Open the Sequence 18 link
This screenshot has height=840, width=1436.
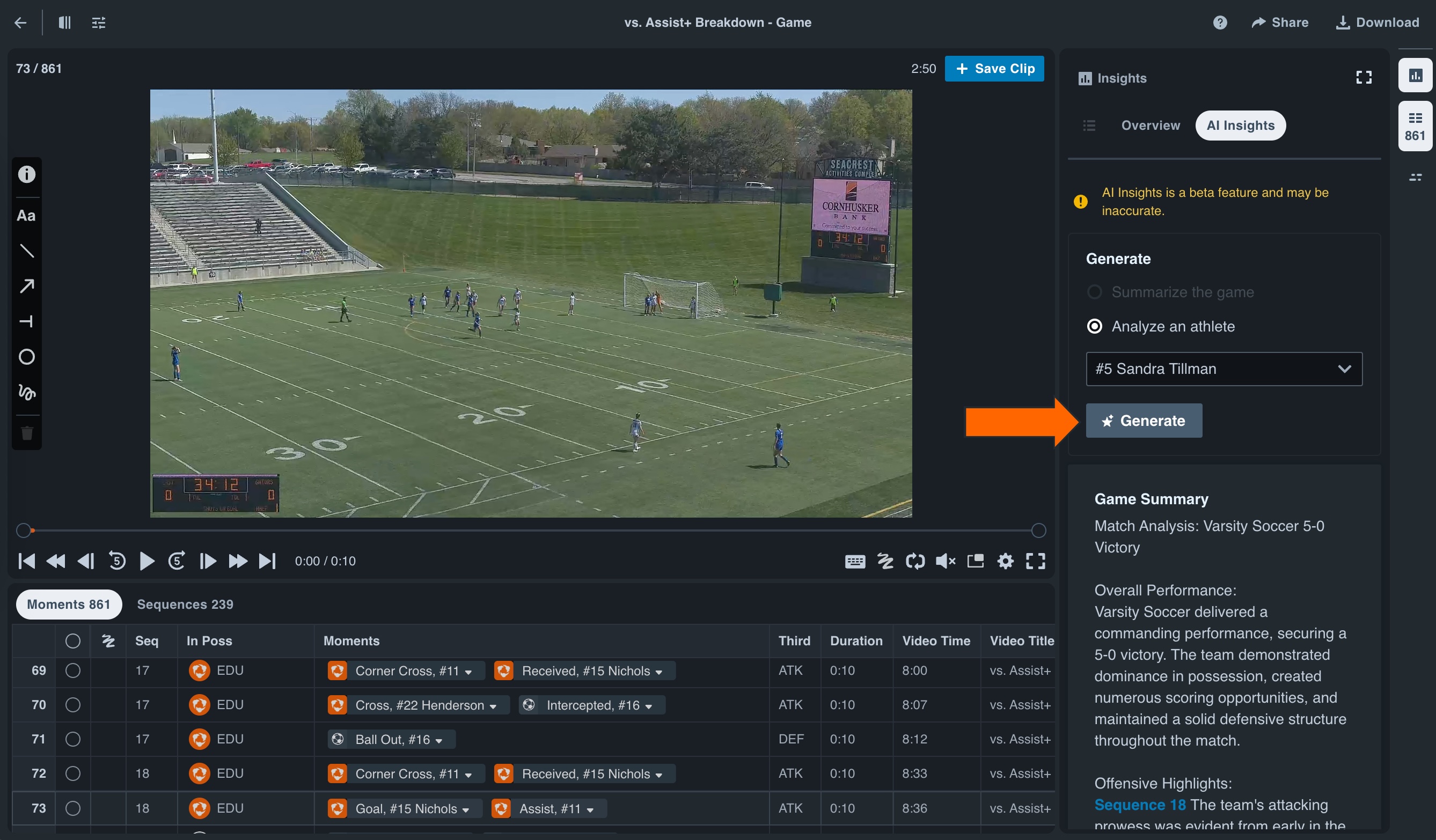[x=1140, y=805]
